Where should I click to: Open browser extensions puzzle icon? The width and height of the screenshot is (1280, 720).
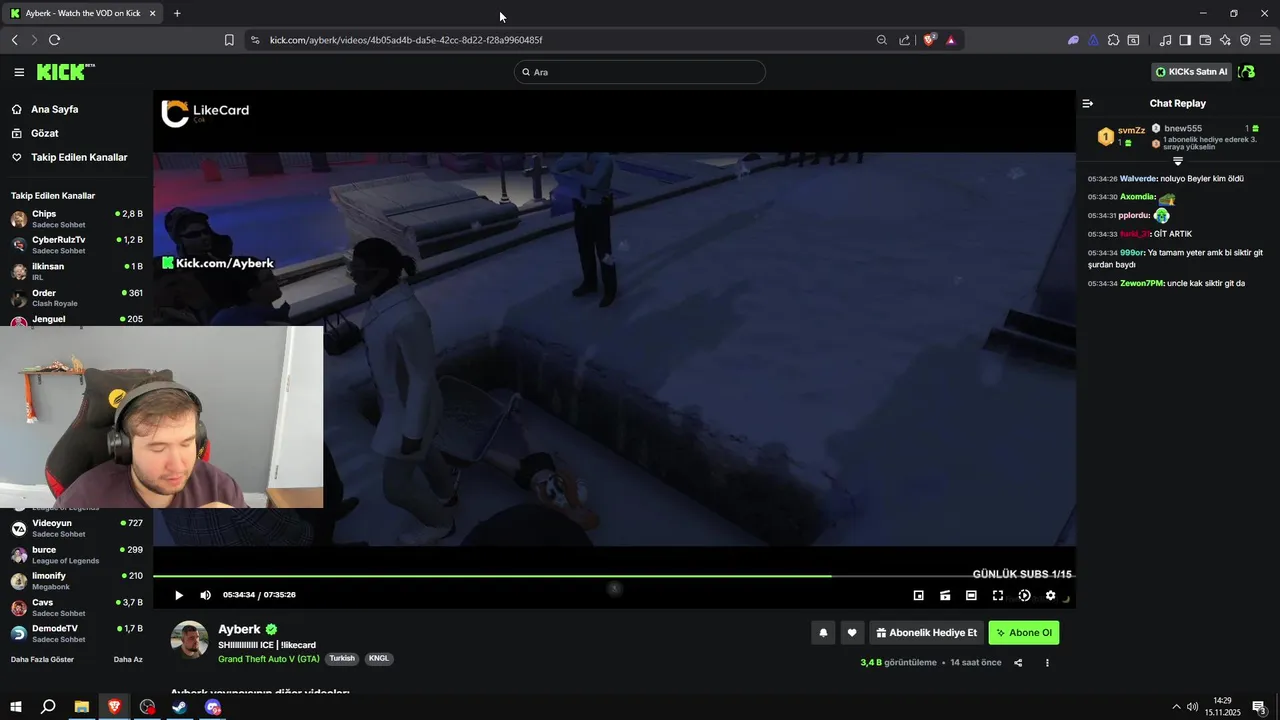[1113, 40]
